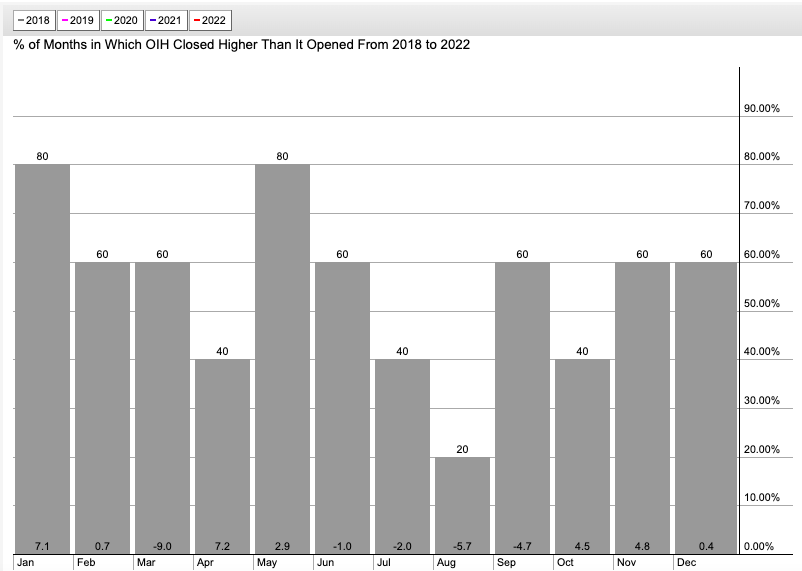The height and width of the screenshot is (571, 802).
Task: Click the Jun axis label
Action: pyautogui.click(x=325, y=562)
